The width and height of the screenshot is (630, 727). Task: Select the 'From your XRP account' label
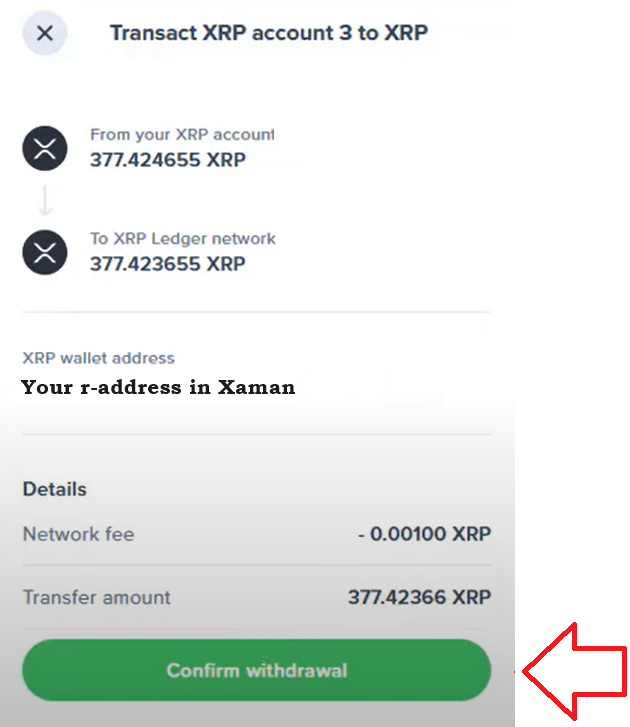[x=182, y=134]
